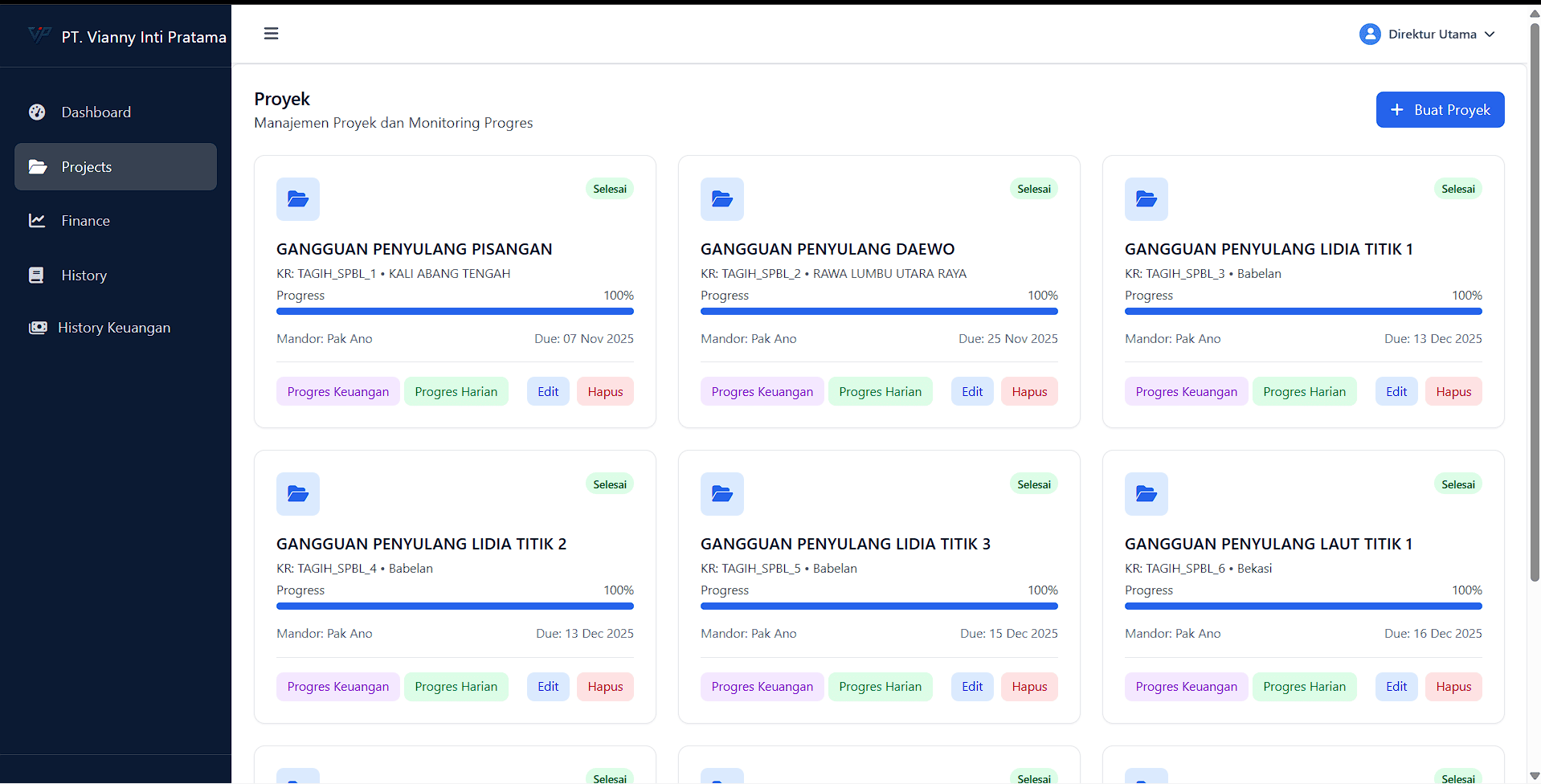Expand the Direktur Utama dropdown chevron

pyautogui.click(x=1490, y=35)
